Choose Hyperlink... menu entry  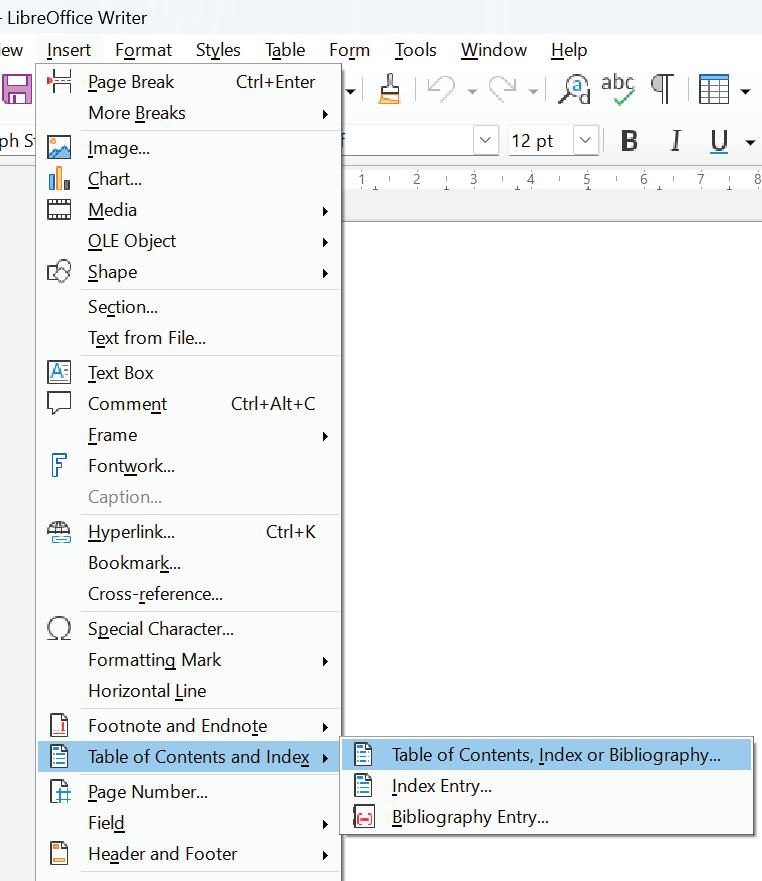189,532
